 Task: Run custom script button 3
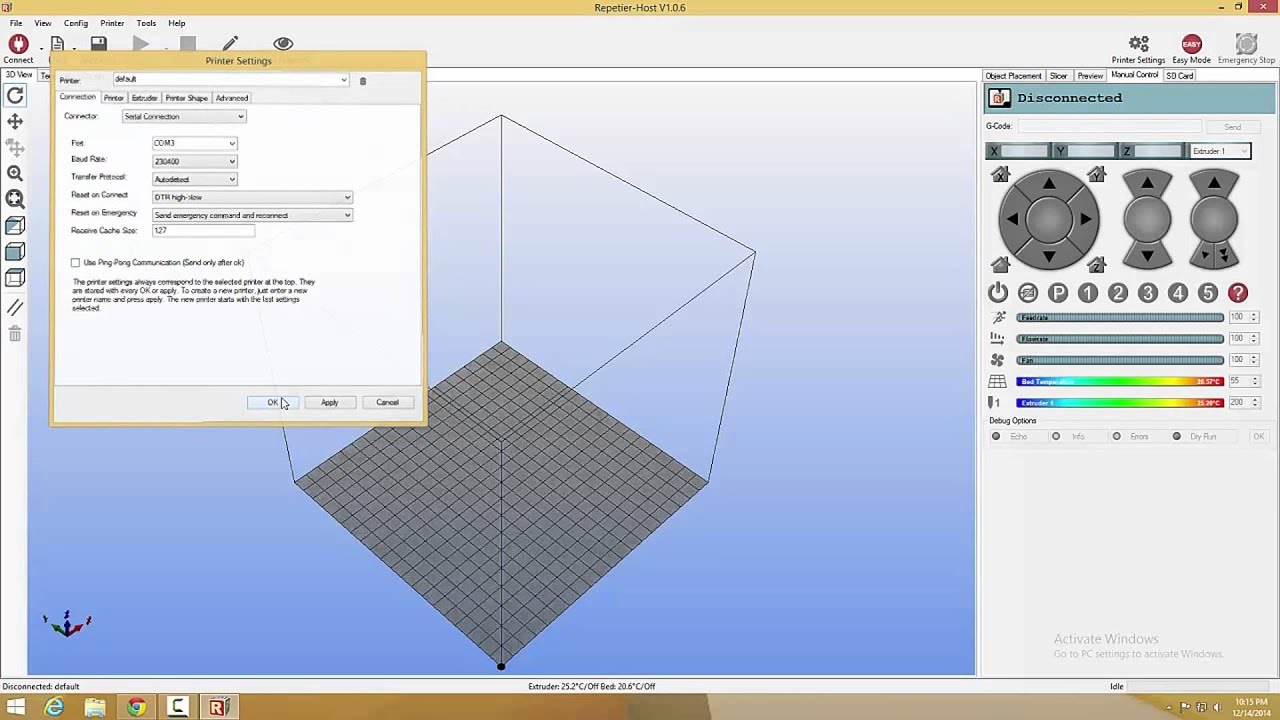point(1148,293)
